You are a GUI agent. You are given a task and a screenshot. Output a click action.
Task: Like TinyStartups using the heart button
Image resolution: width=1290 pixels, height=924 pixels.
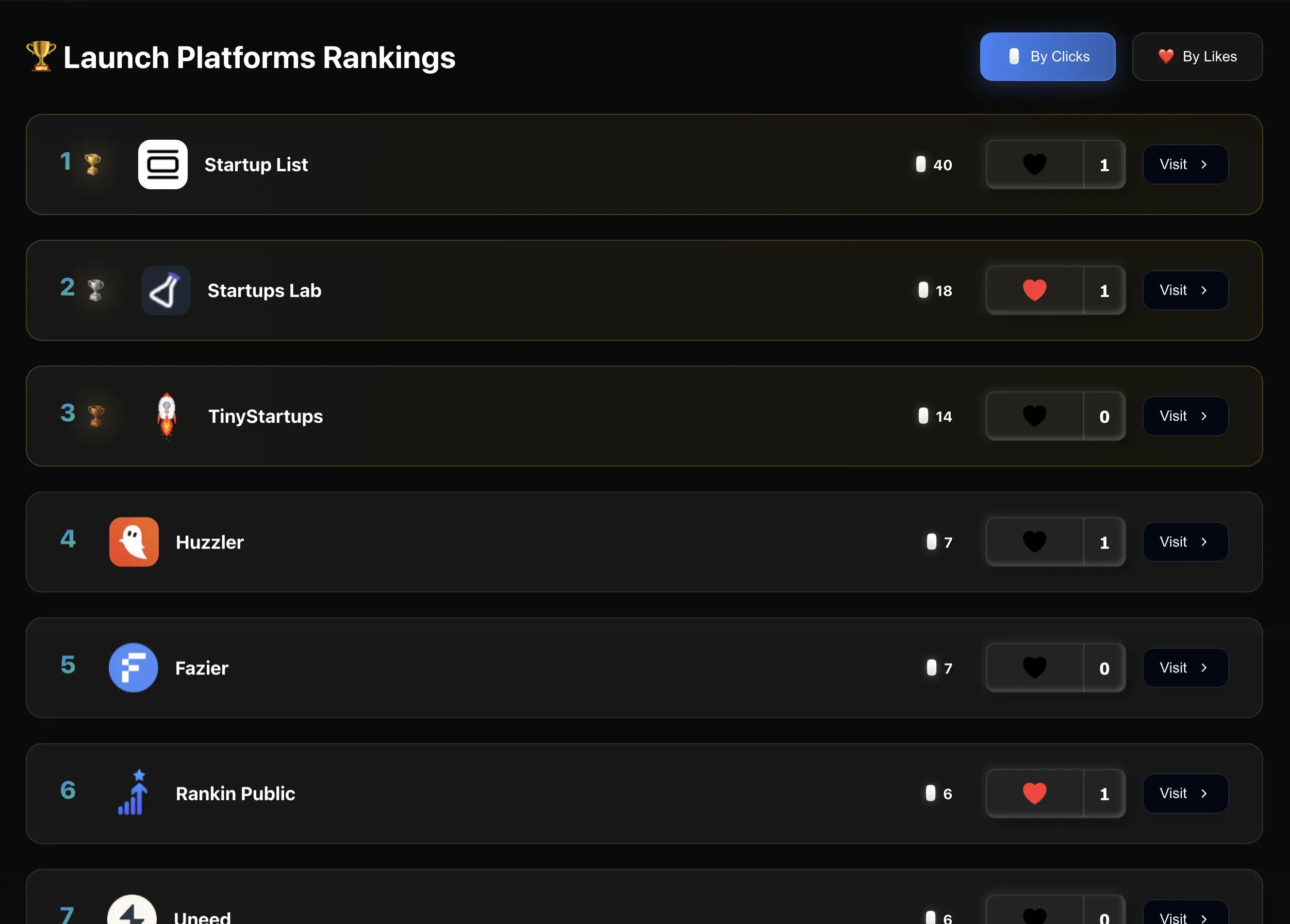tap(1034, 416)
